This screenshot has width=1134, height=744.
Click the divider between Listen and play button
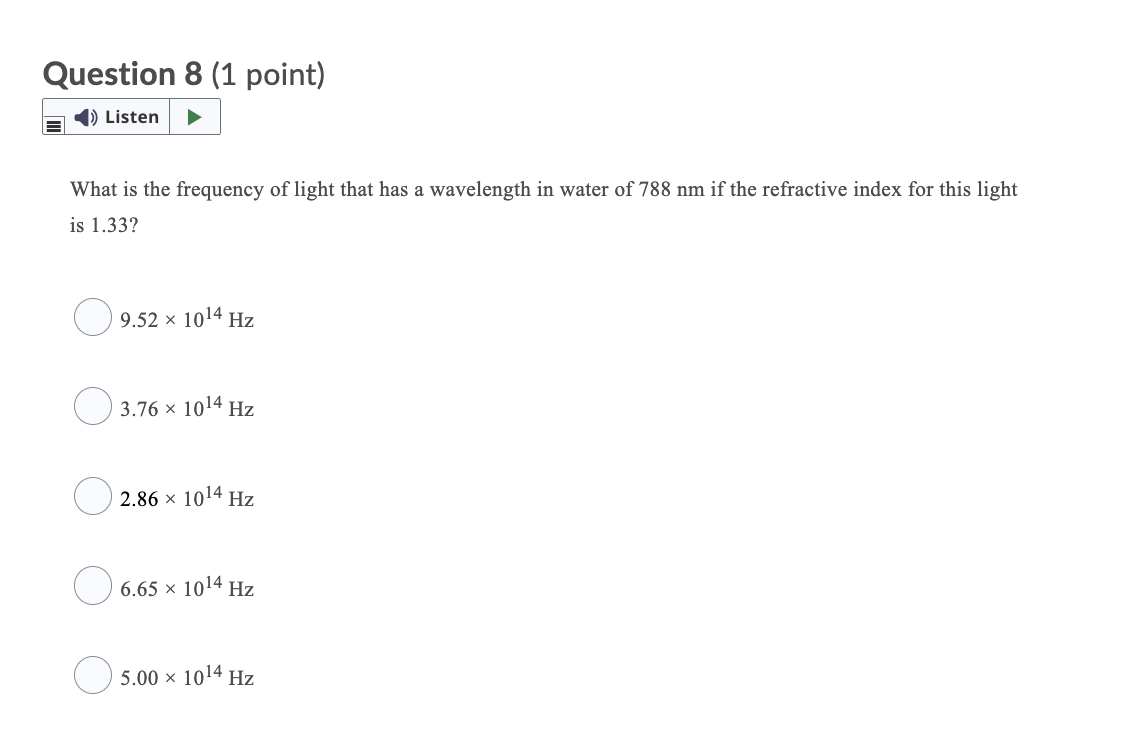(170, 117)
